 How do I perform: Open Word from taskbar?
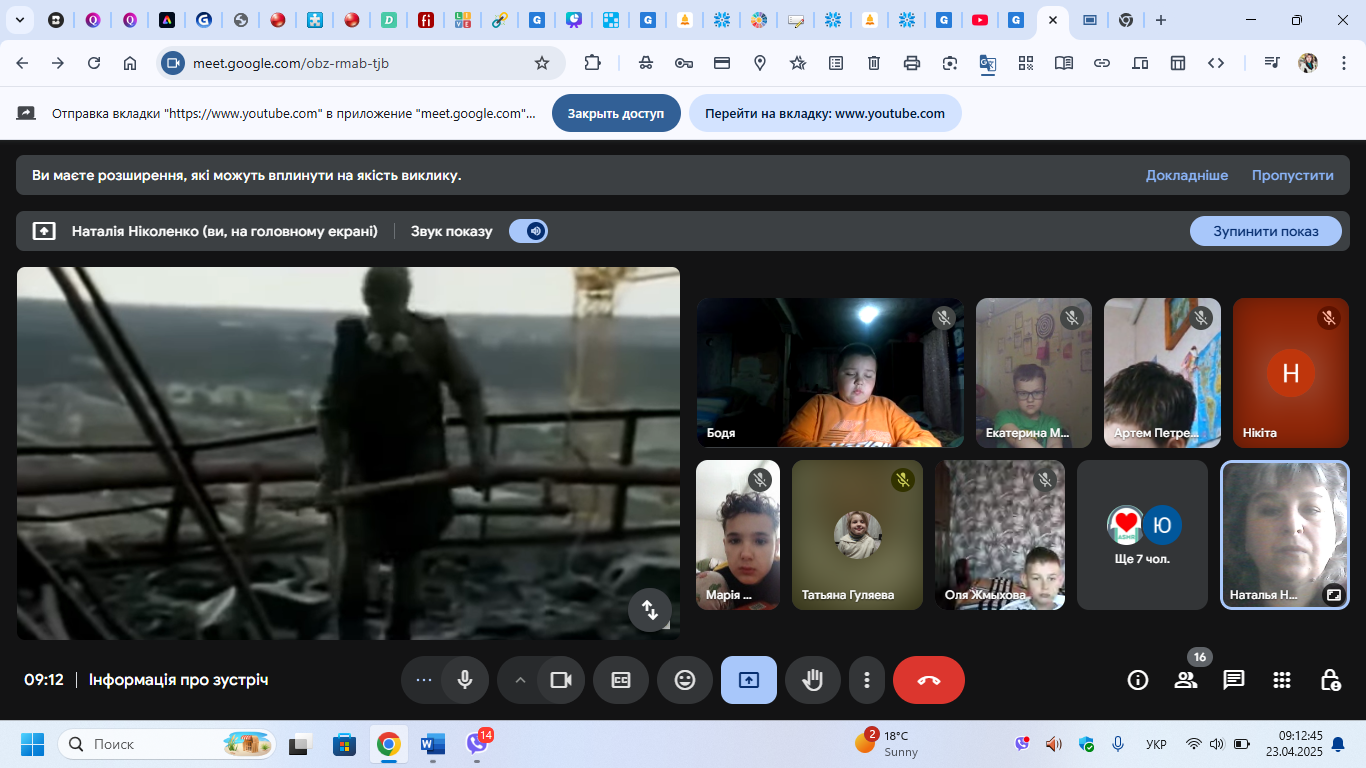click(x=433, y=744)
